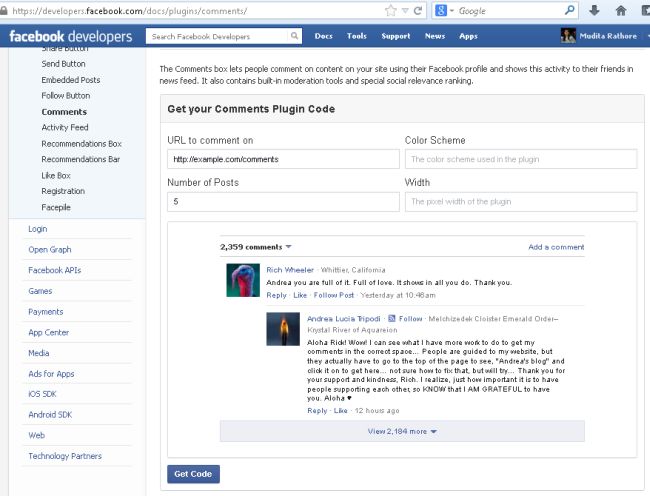Open Rich Wheeler's profile name link
The image size is (650, 496).
[x=290, y=270]
